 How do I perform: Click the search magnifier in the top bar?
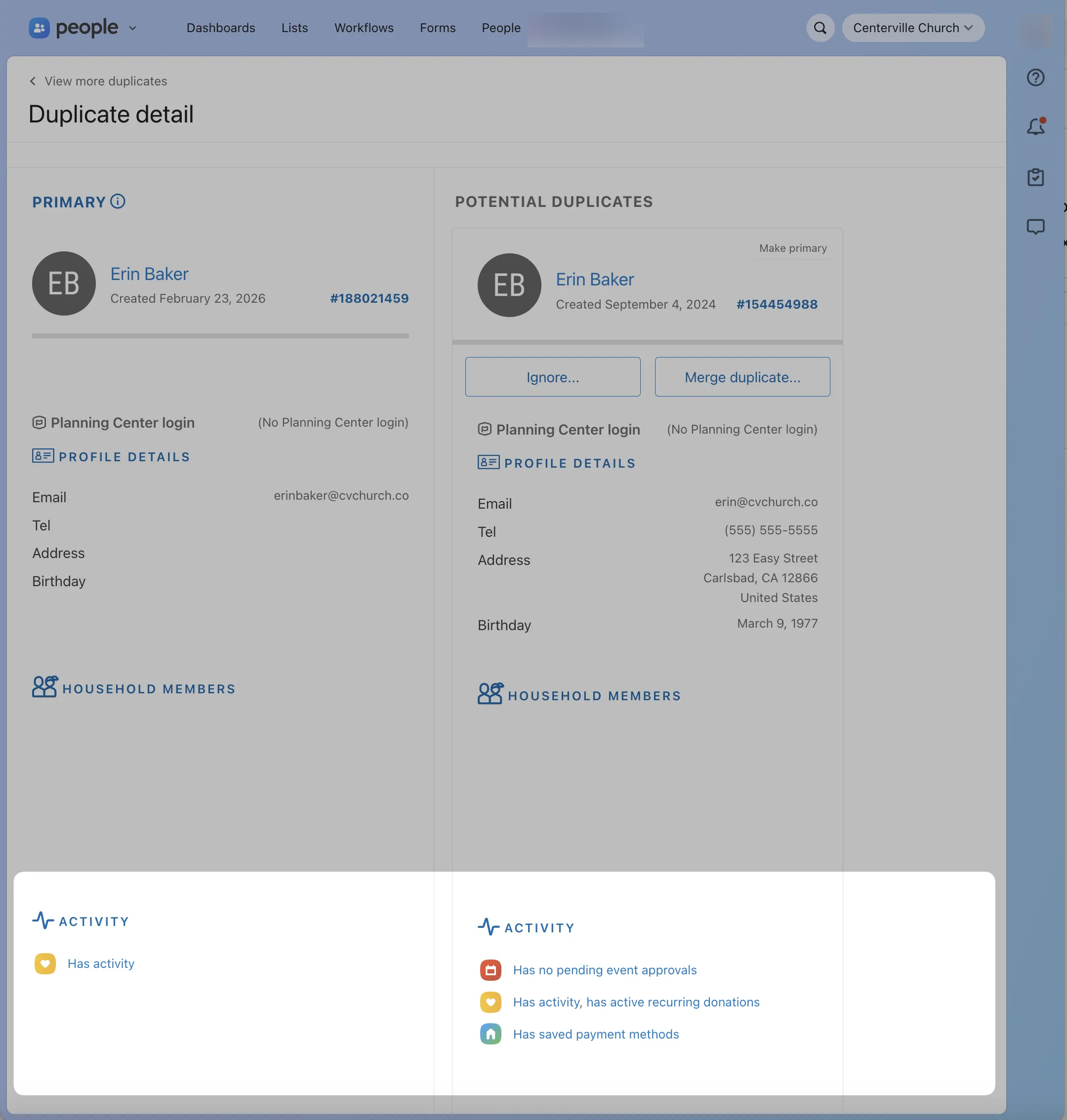click(x=820, y=27)
